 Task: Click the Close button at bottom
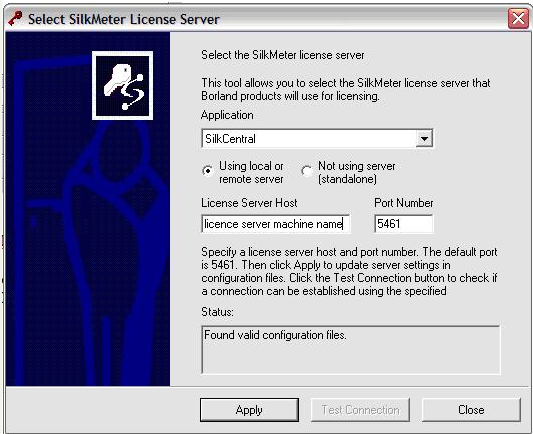pyautogui.click(x=471, y=410)
